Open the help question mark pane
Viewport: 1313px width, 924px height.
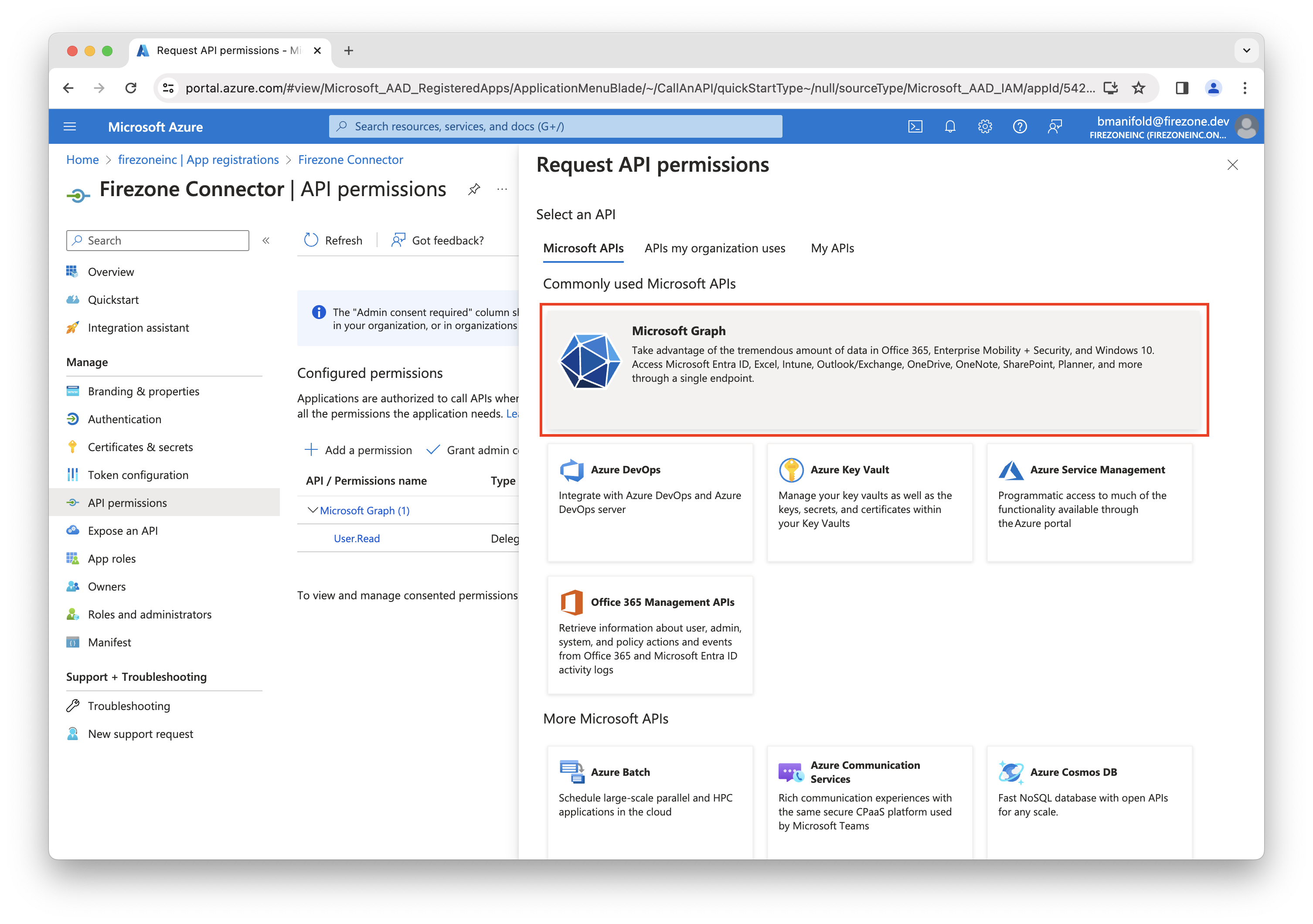click(x=1020, y=126)
